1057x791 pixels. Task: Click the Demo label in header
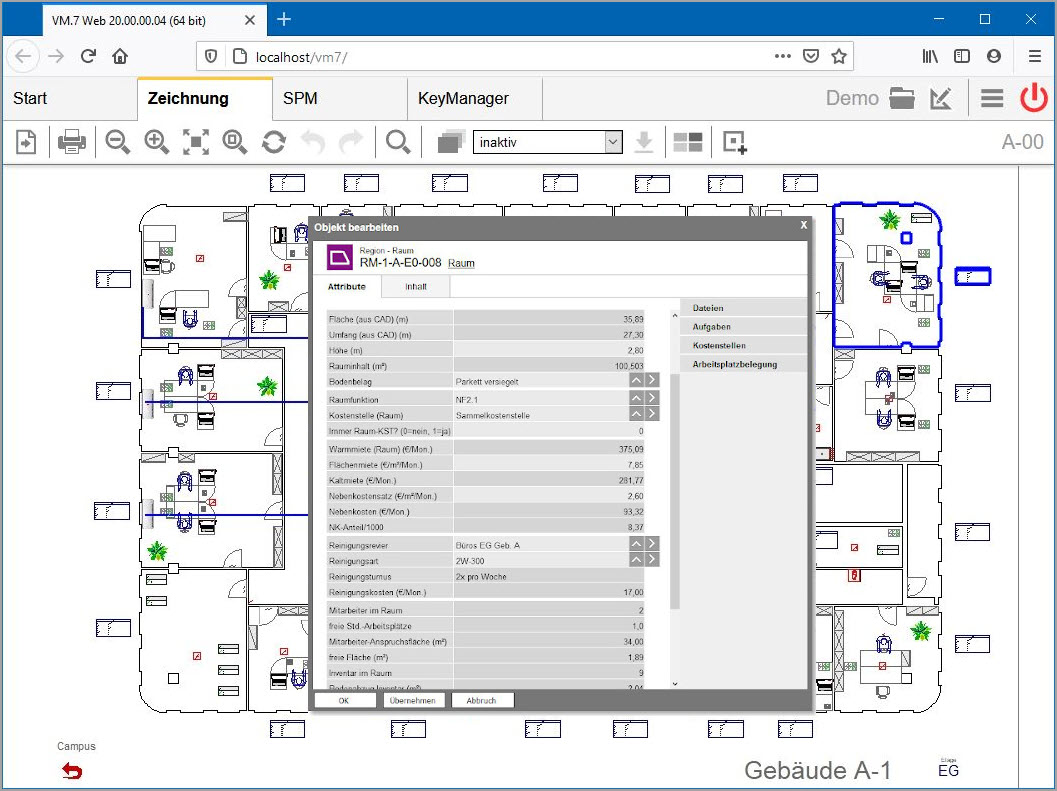(x=852, y=98)
